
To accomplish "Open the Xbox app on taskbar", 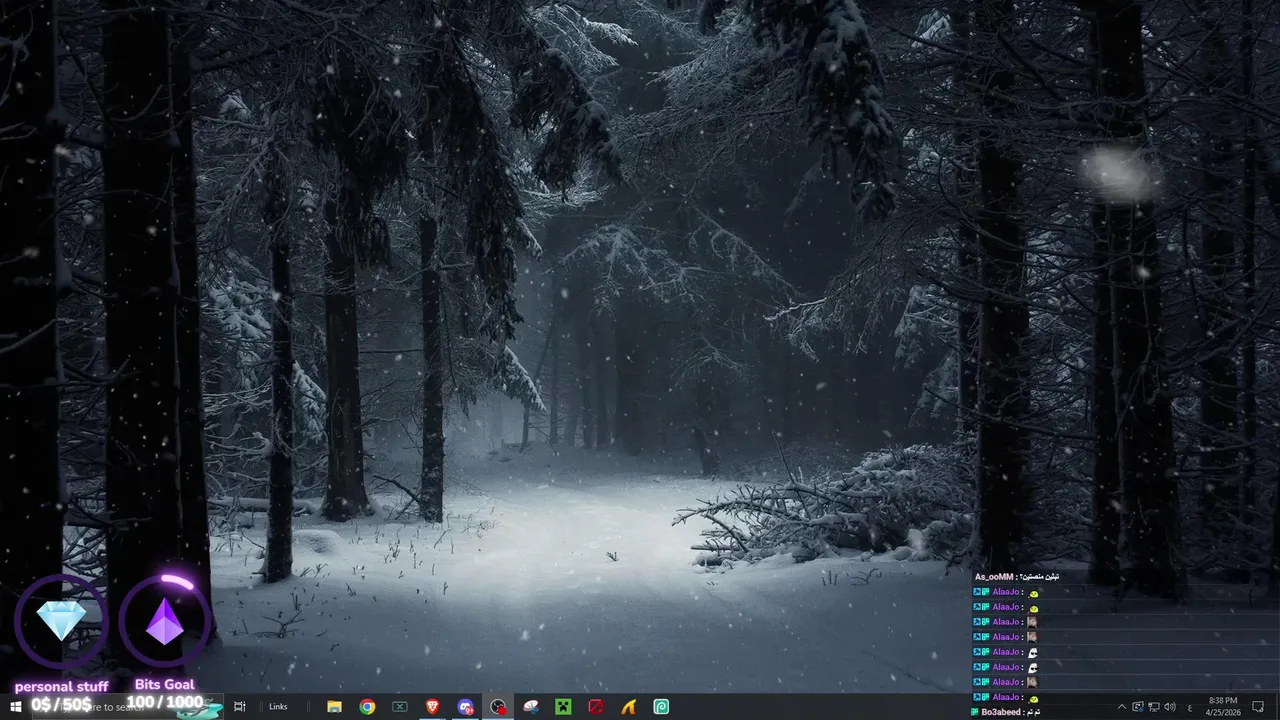I will coord(400,707).
